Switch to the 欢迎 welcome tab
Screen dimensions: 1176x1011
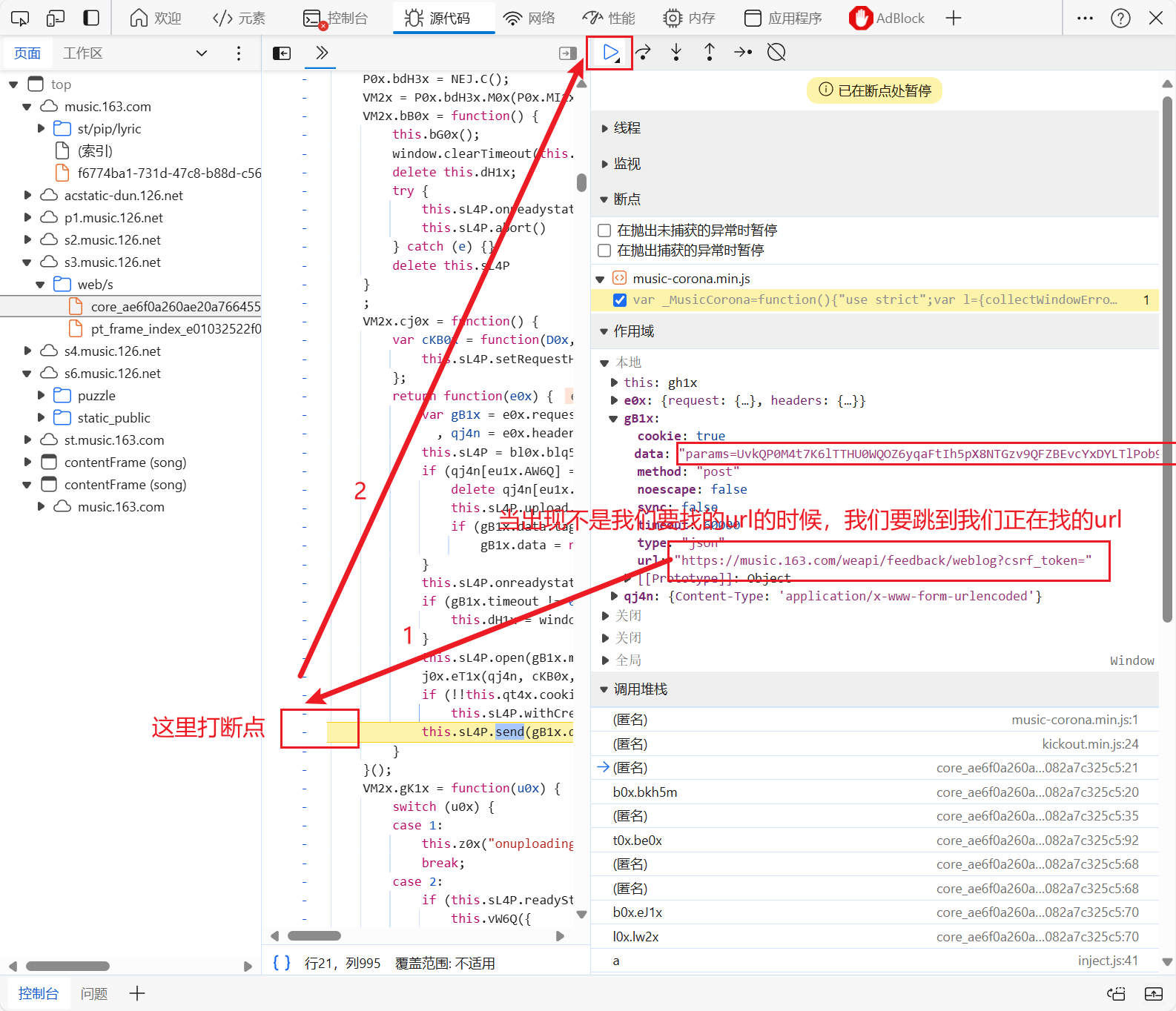pyautogui.click(x=155, y=18)
